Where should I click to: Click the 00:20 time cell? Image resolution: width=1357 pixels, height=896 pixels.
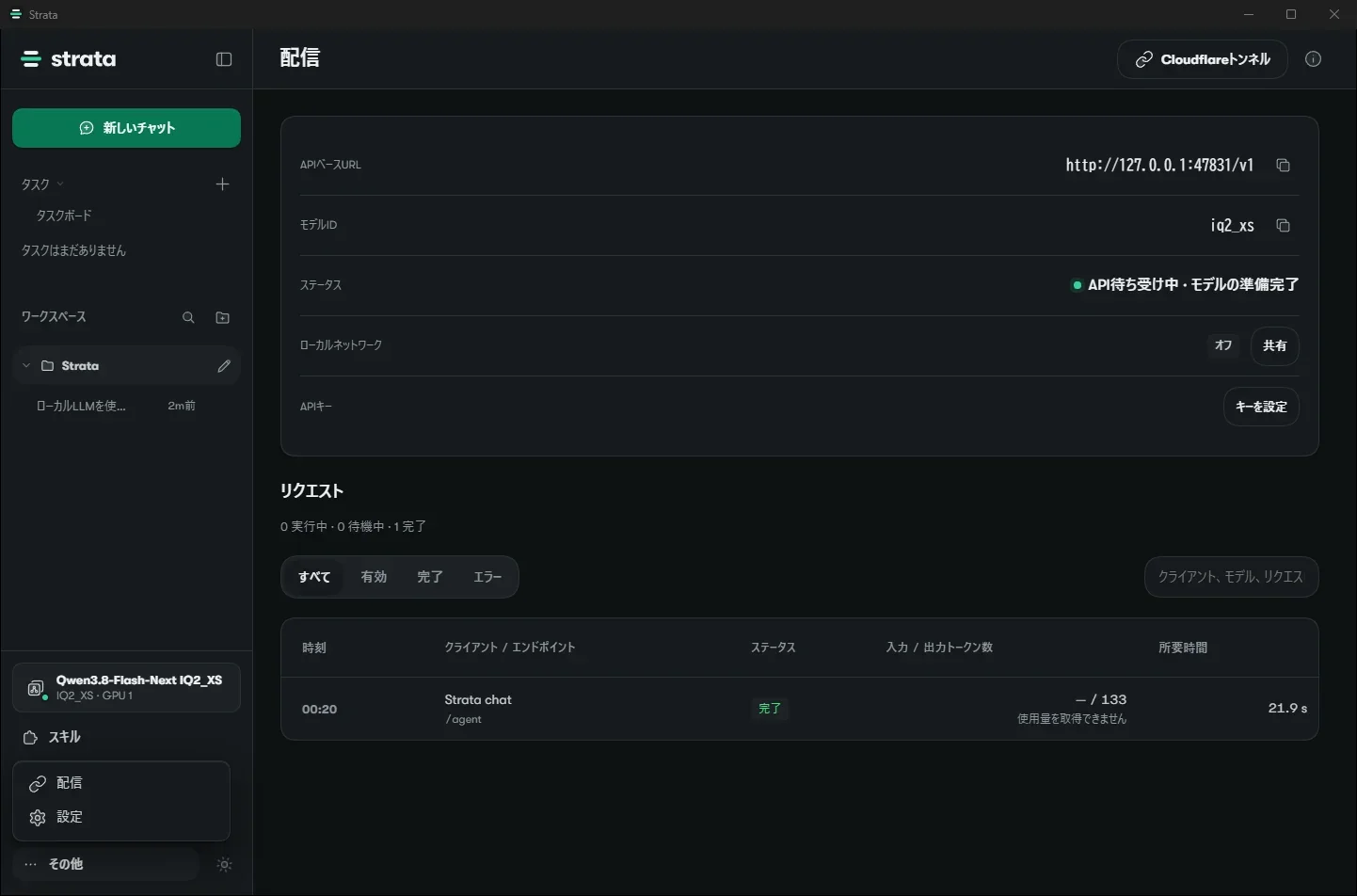(320, 709)
